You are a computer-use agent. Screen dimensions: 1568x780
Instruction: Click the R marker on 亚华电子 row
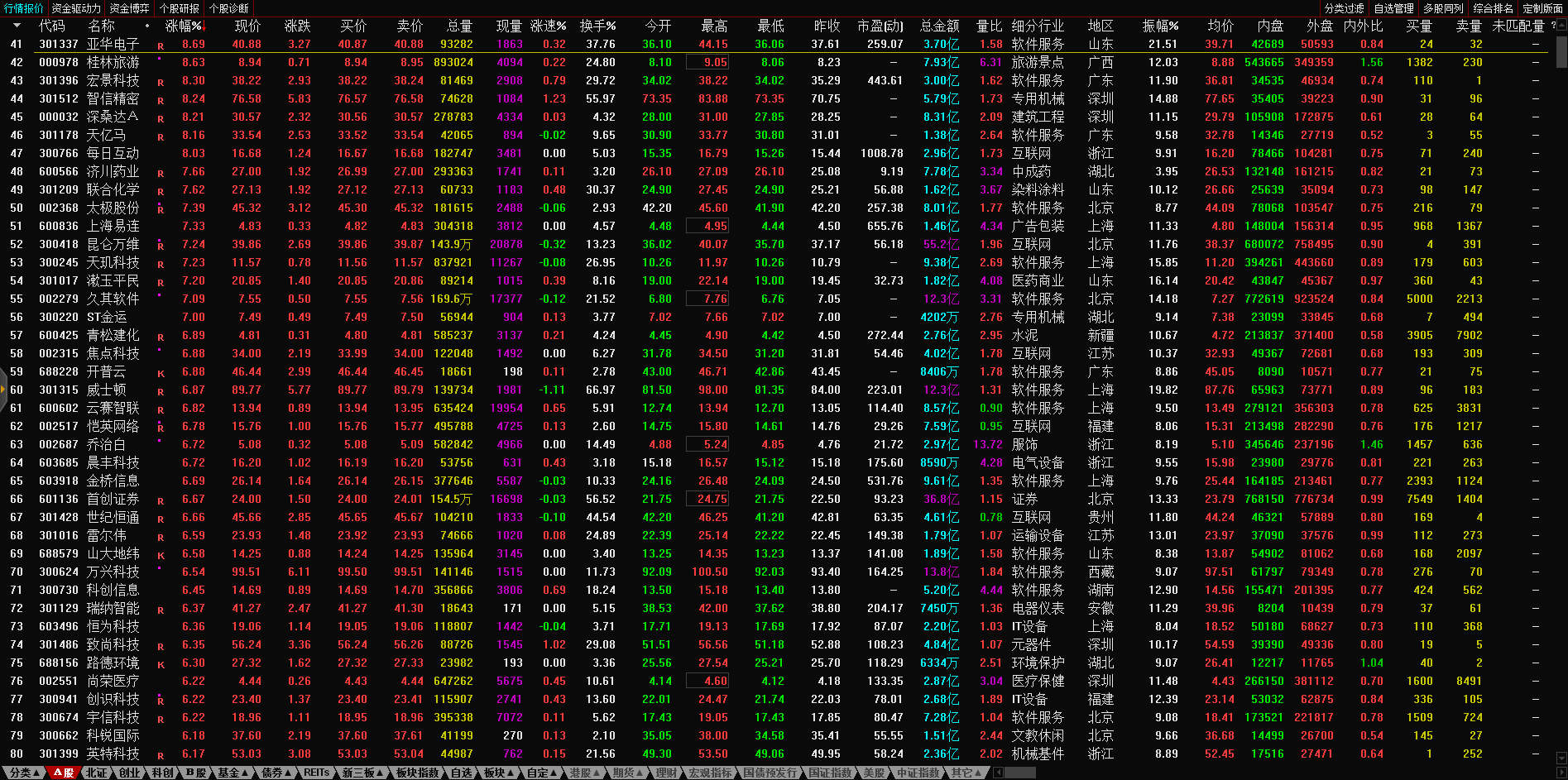(161, 46)
